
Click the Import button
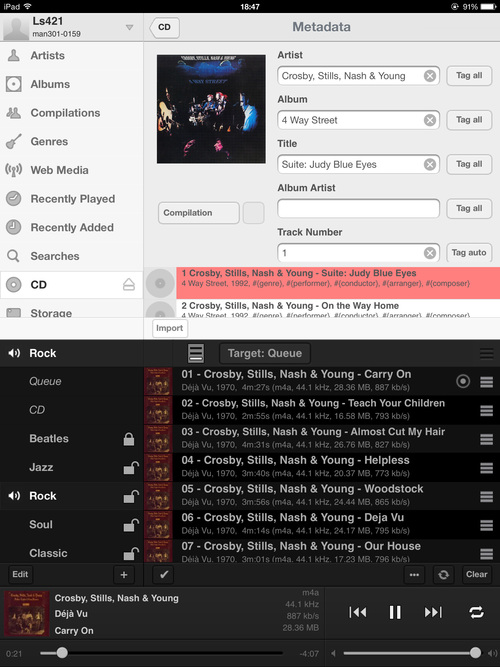pos(169,328)
